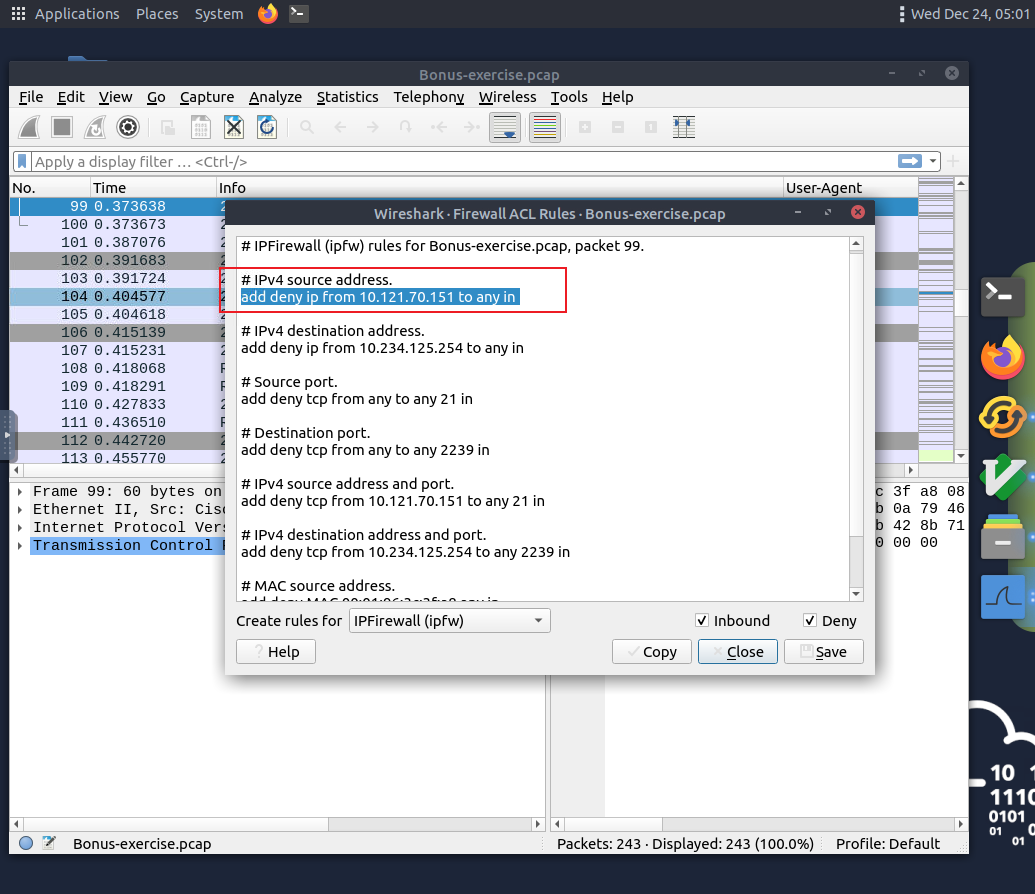Zoom out the main window text
The height and width of the screenshot is (894, 1035).
click(x=618, y=127)
